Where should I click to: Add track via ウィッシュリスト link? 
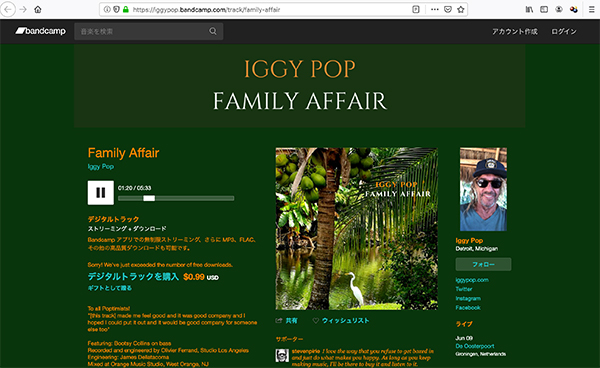346,321
